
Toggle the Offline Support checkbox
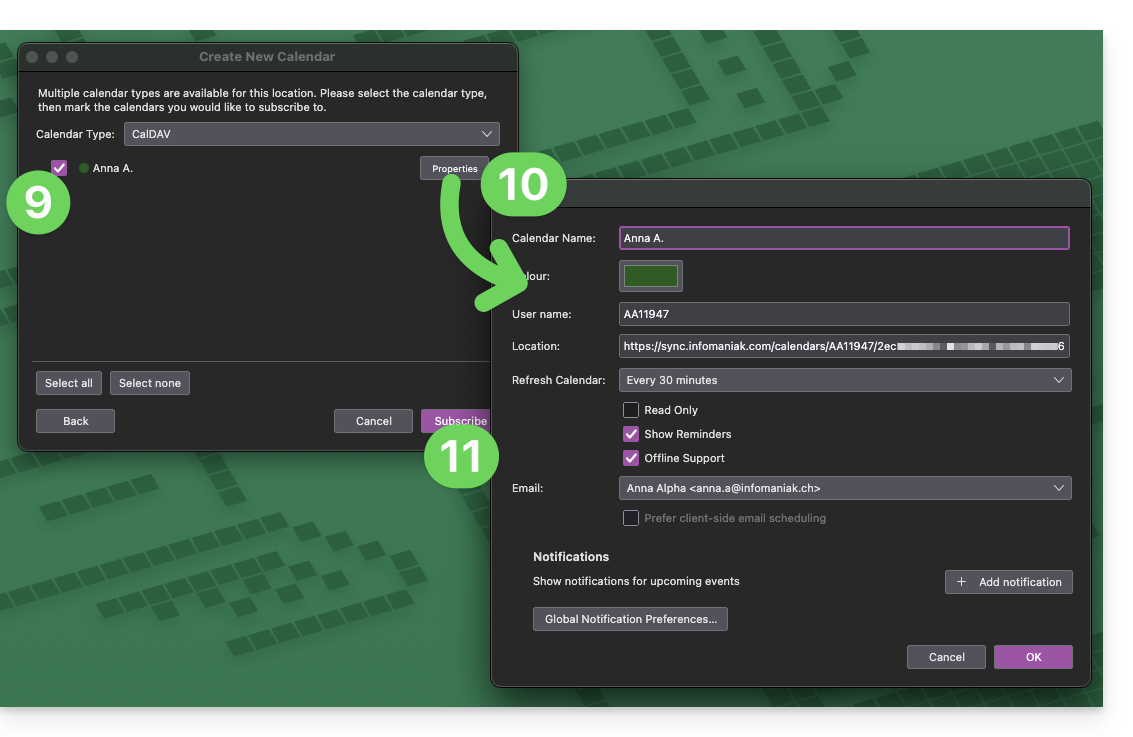pyautogui.click(x=631, y=458)
